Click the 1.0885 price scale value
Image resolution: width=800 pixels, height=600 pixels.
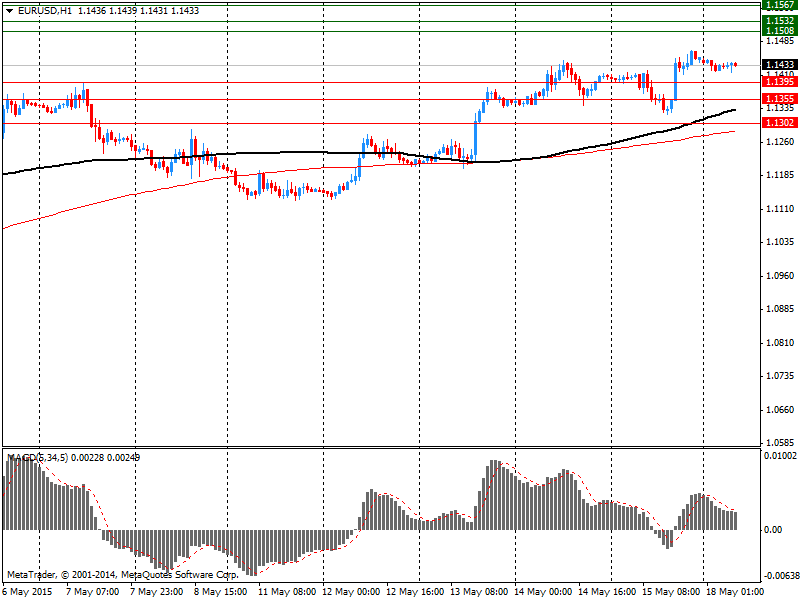click(x=780, y=309)
